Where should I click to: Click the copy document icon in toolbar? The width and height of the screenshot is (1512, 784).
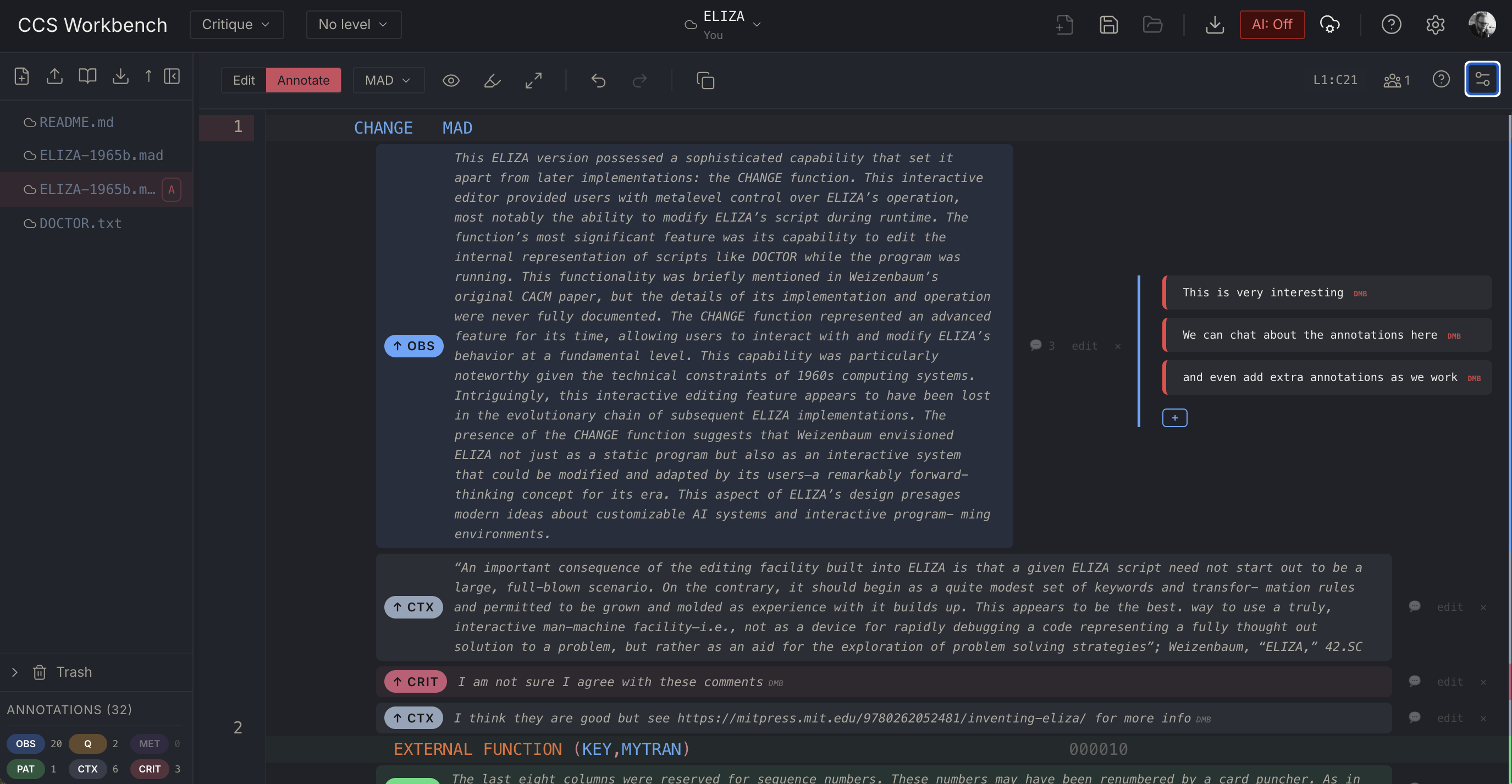pos(705,80)
